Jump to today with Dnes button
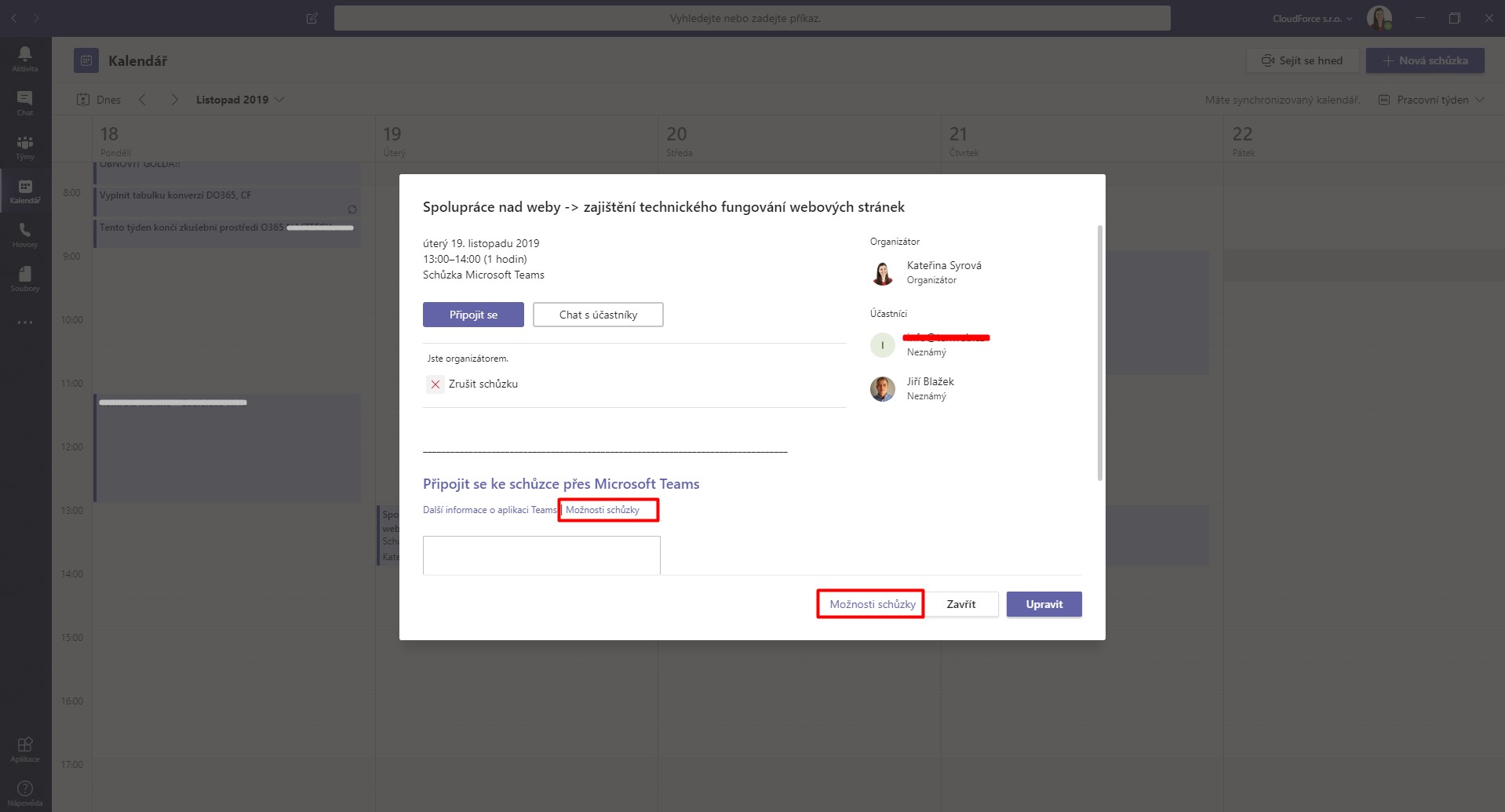 [x=99, y=100]
